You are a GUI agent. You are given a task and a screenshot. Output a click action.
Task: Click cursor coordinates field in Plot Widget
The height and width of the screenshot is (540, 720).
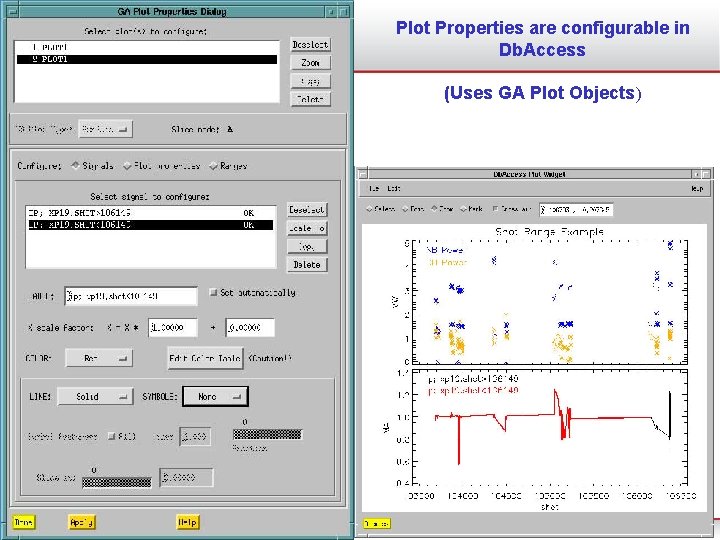[576, 209]
